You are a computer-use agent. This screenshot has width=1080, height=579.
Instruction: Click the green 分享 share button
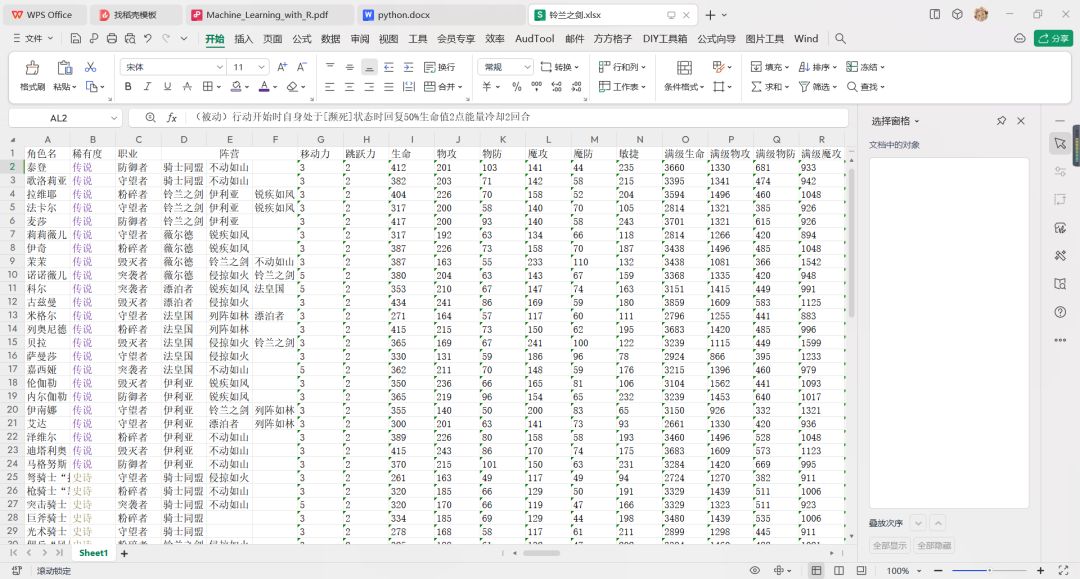[1053, 39]
